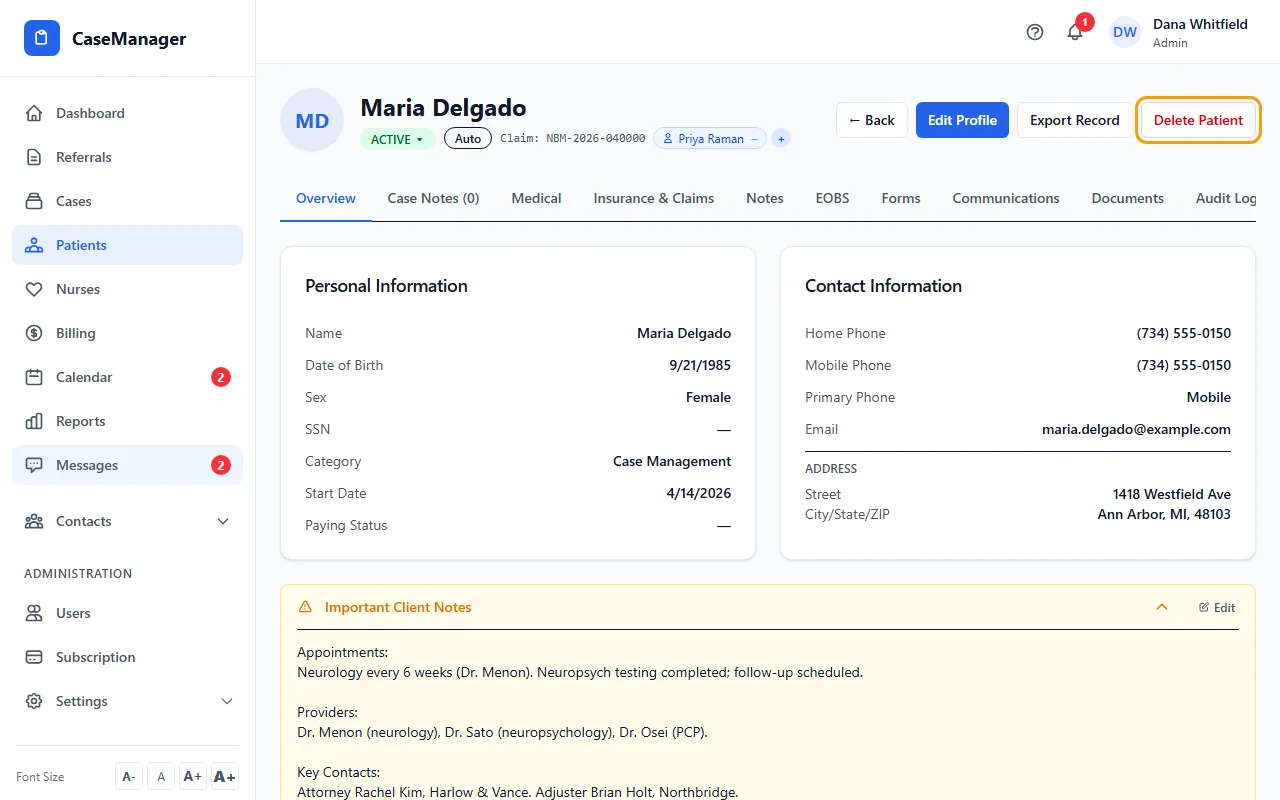Viewport: 1280px width, 800px height.
Task: Click the Edit Profile button
Action: tap(962, 120)
